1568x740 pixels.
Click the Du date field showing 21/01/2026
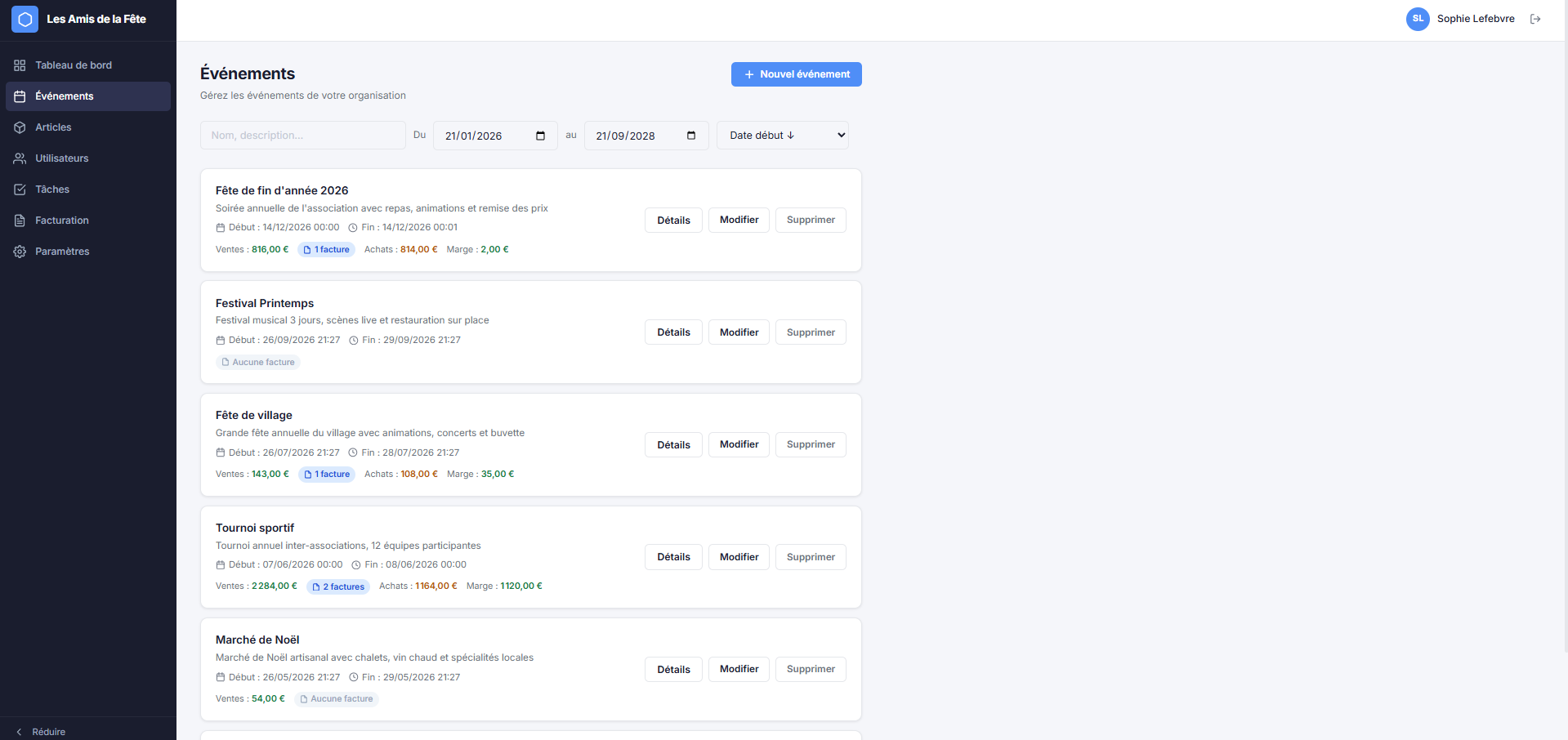(x=495, y=136)
